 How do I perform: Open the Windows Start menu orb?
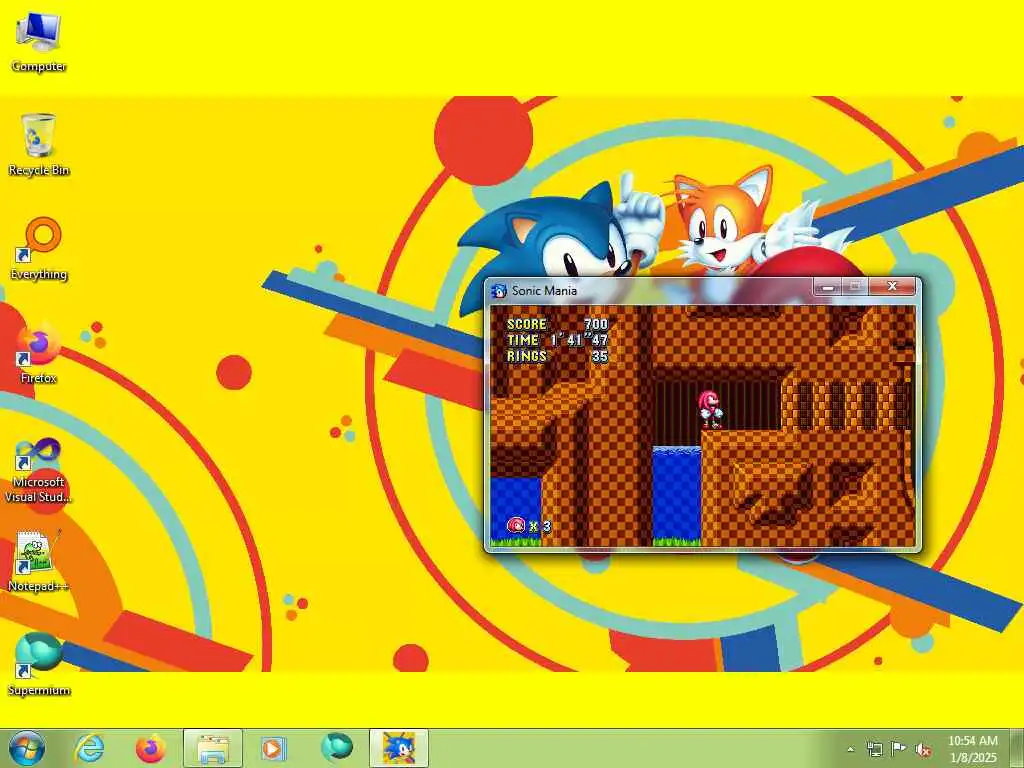click(x=27, y=748)
